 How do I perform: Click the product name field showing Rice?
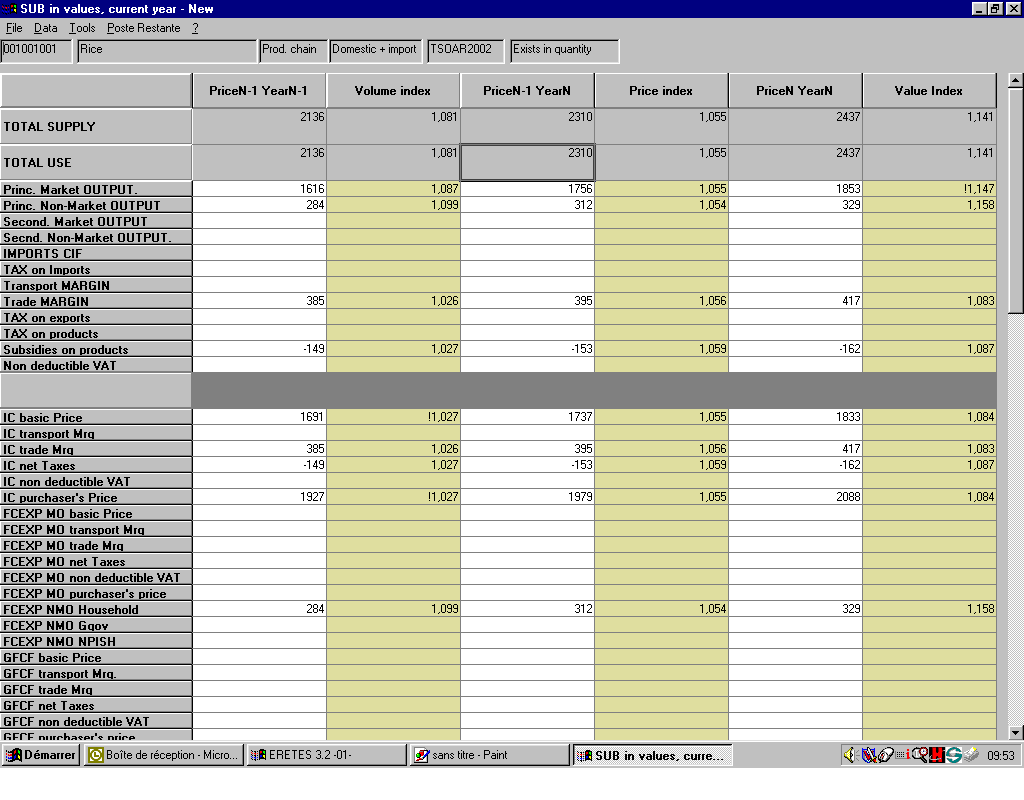167,50
